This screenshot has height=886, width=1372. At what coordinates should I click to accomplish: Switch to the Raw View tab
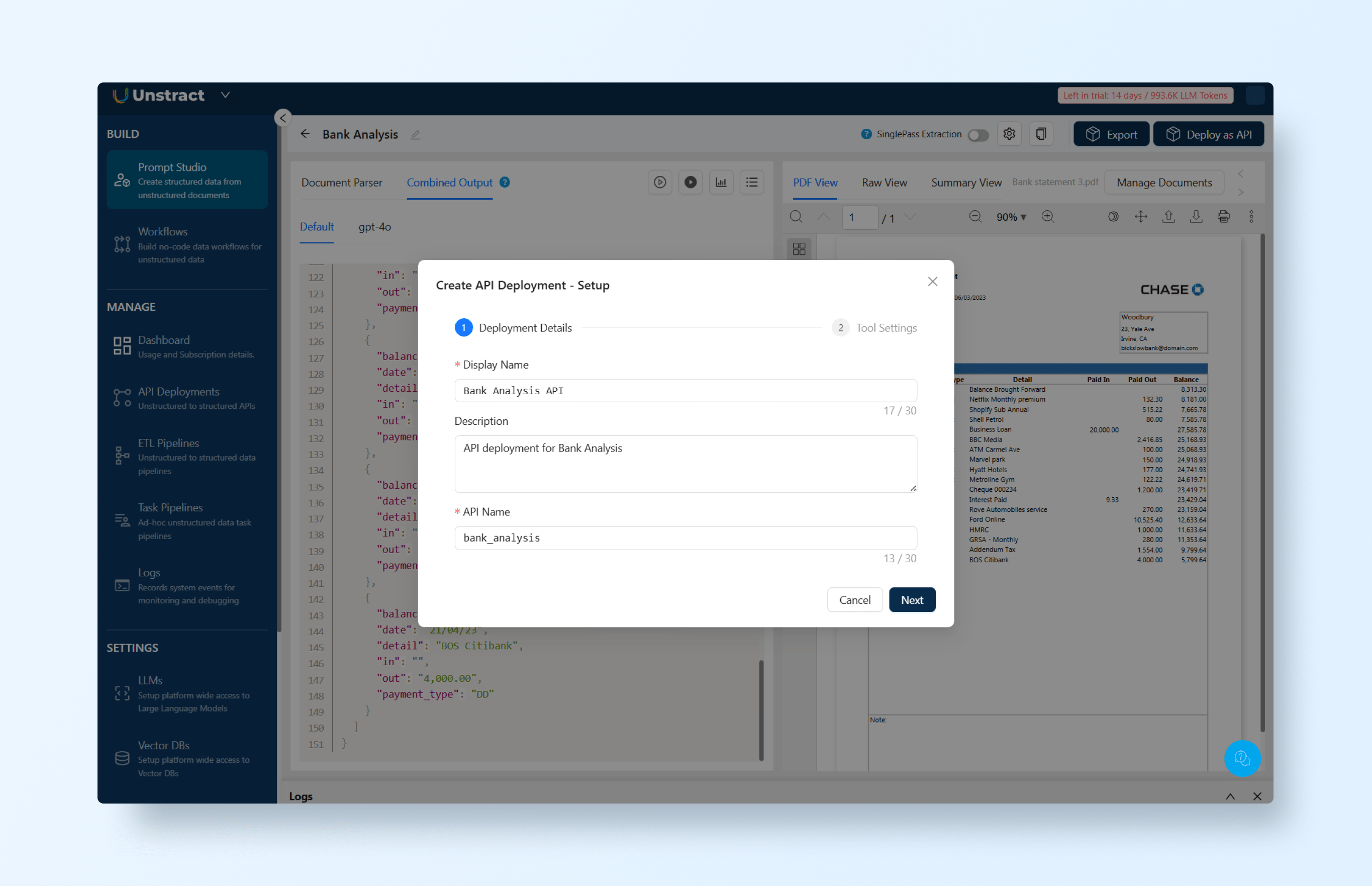(x=884, y=183)
